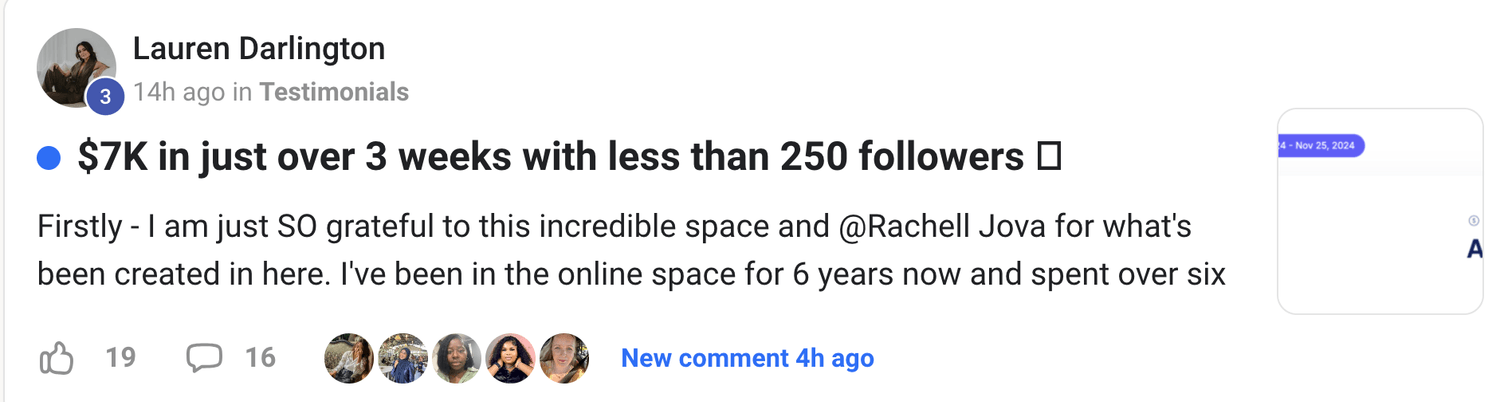Jump to the New comment 4h ago link

click(747, 358)
